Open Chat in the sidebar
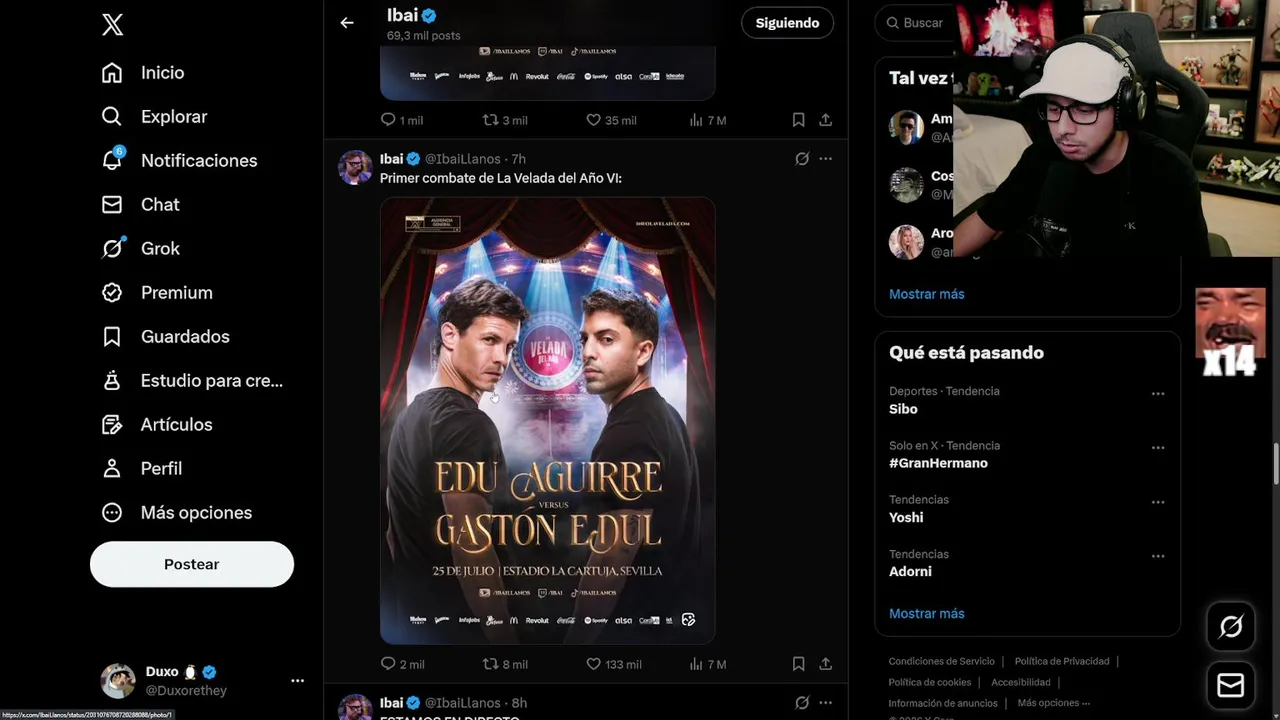The width and height of the screenshot is (1280, 720). (x=141, y=204)
